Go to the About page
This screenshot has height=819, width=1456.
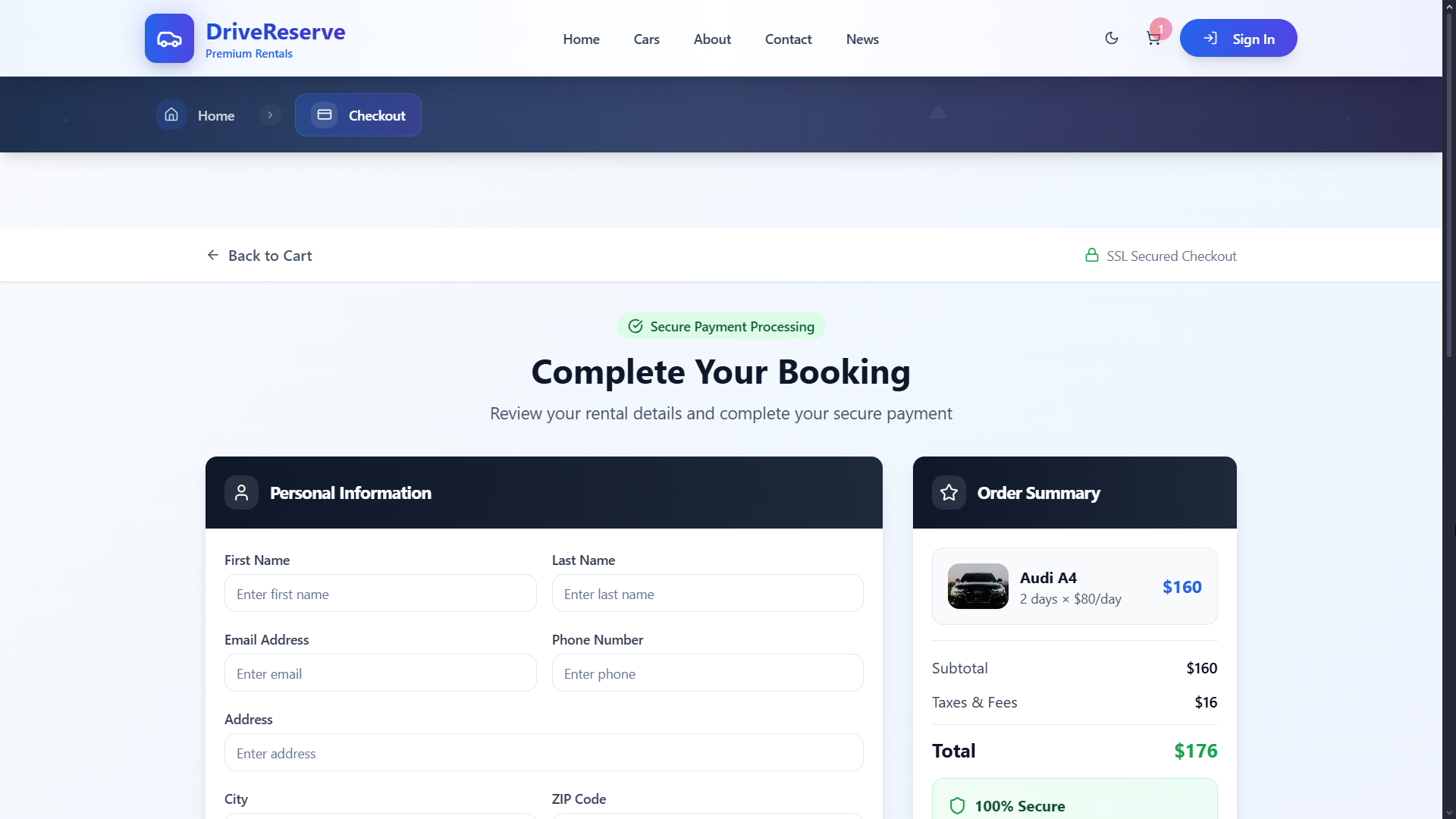(x=712, y=39)
